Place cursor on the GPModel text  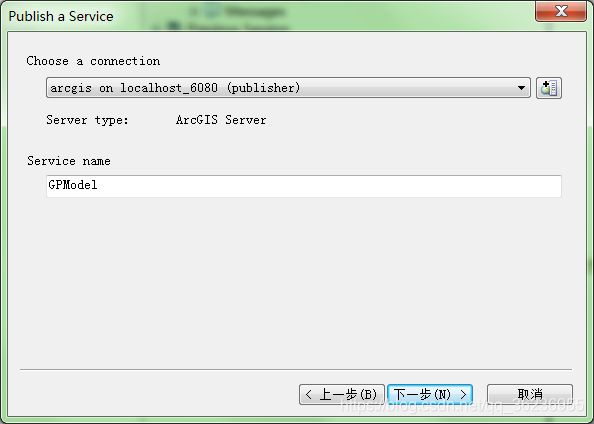tap(73, 185)
